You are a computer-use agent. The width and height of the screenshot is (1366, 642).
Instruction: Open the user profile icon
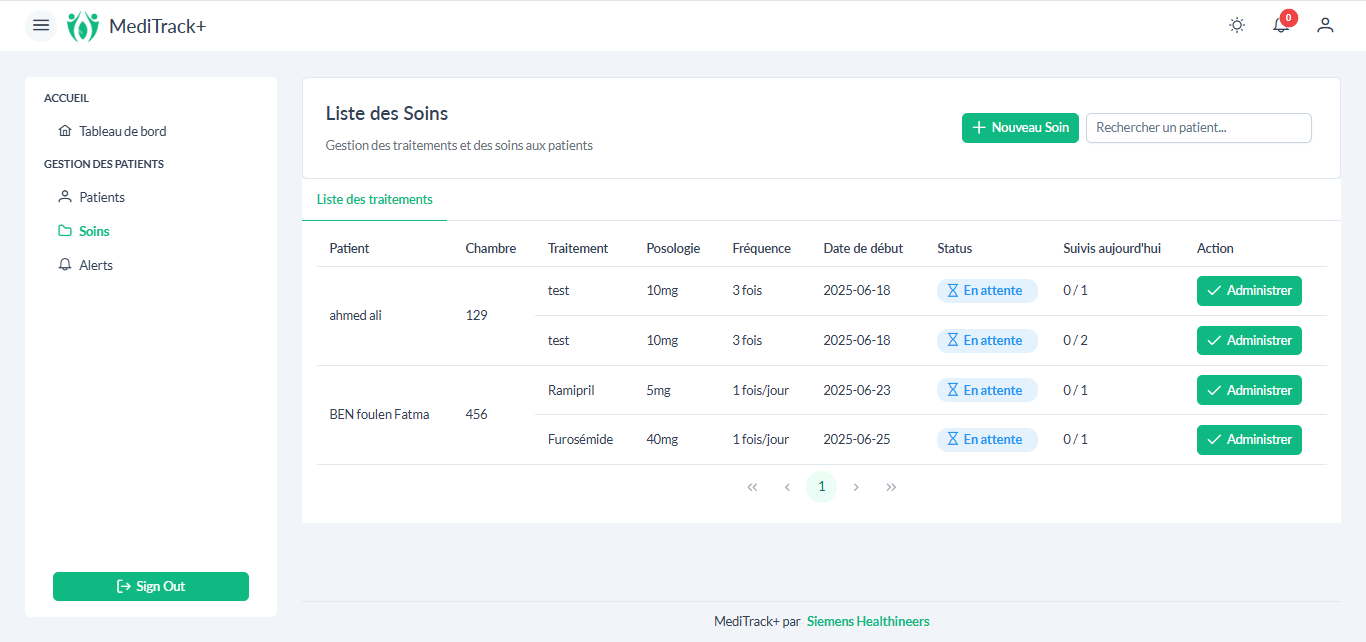coord(1325,25)
